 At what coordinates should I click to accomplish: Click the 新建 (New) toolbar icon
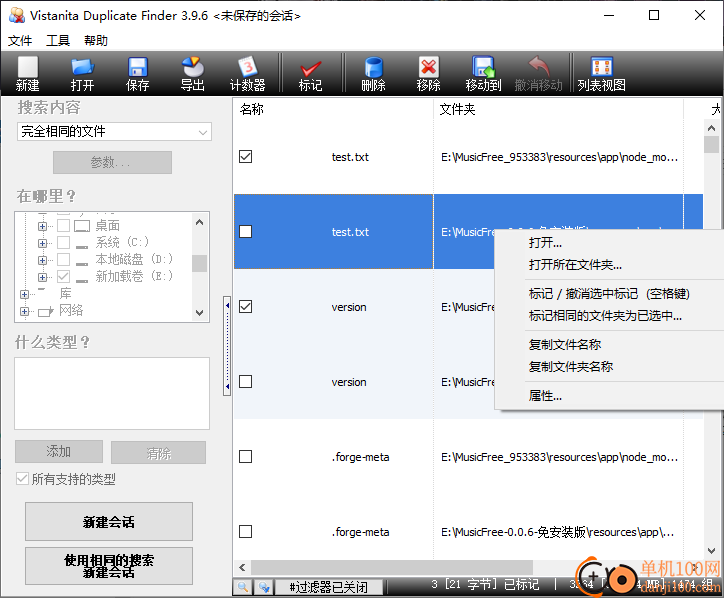(28, 74)
